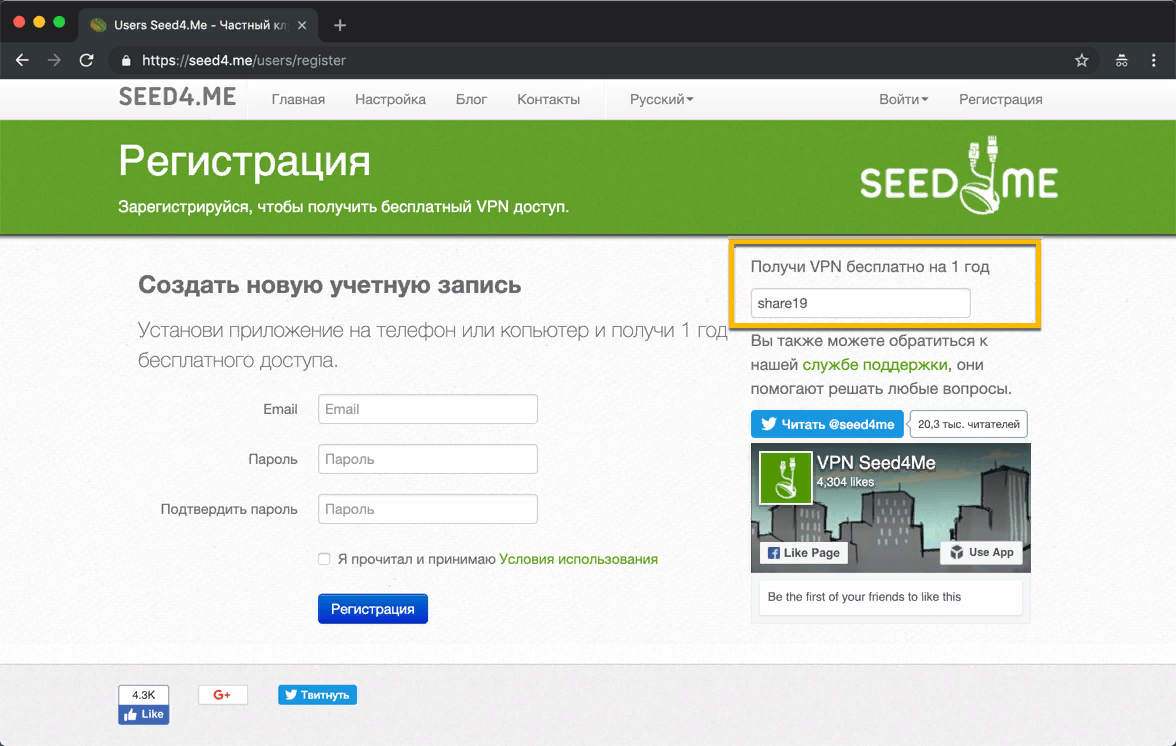Image resolution: width=1176 pixels, height=746 pixels.
Task: Click the Google+ share button
Action: pyautogui.click(x=223, y=695)
